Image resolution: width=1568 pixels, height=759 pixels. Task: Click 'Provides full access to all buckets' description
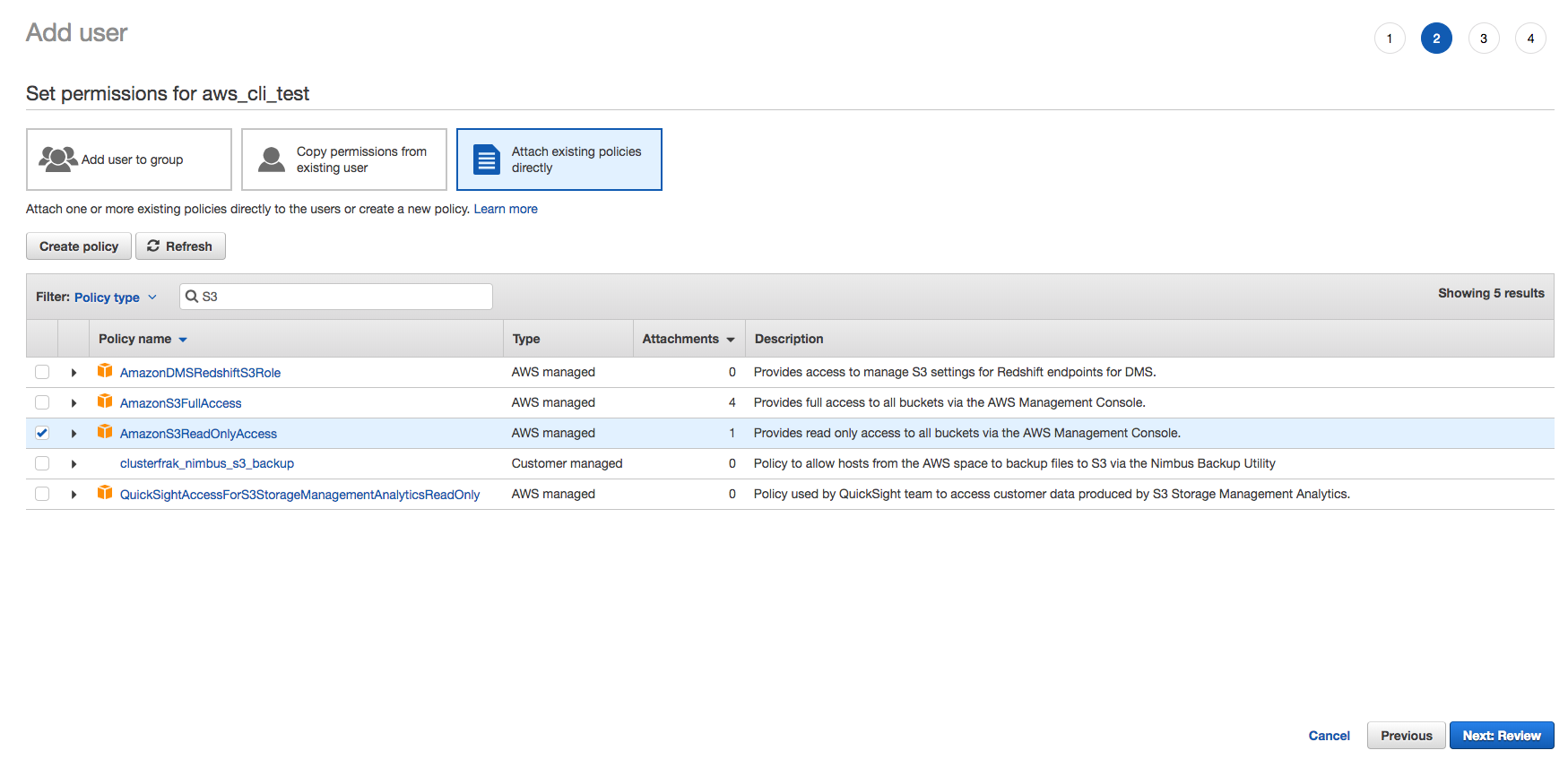pos(949,402)
